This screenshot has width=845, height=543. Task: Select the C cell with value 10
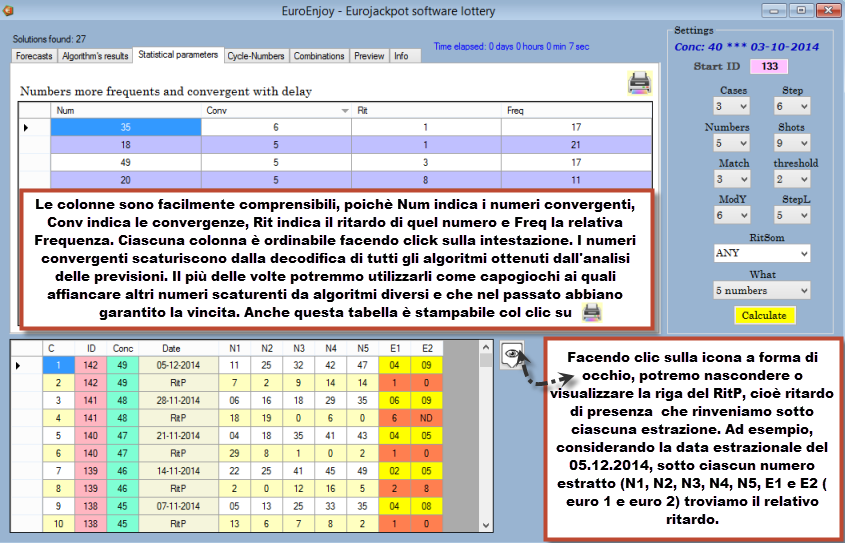(58, 524)
